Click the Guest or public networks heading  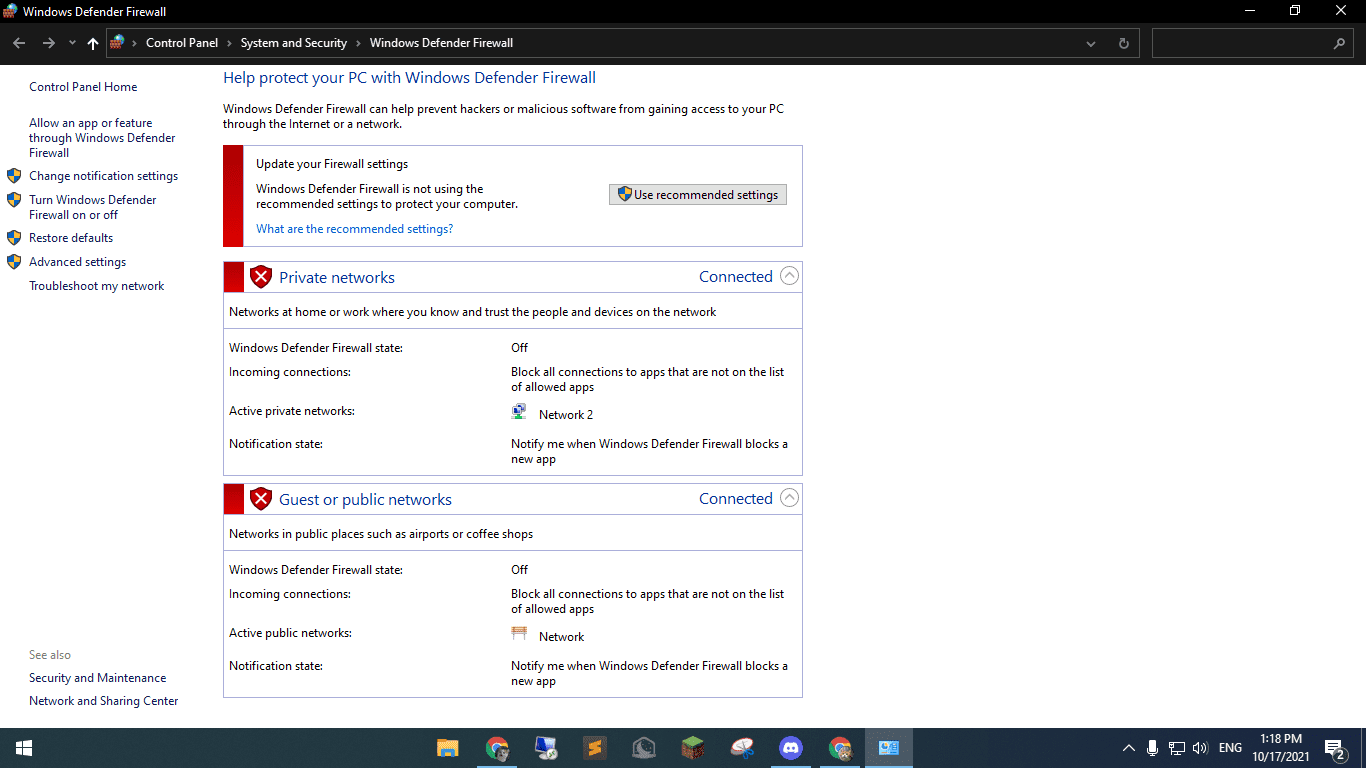(x=366, y=500)
